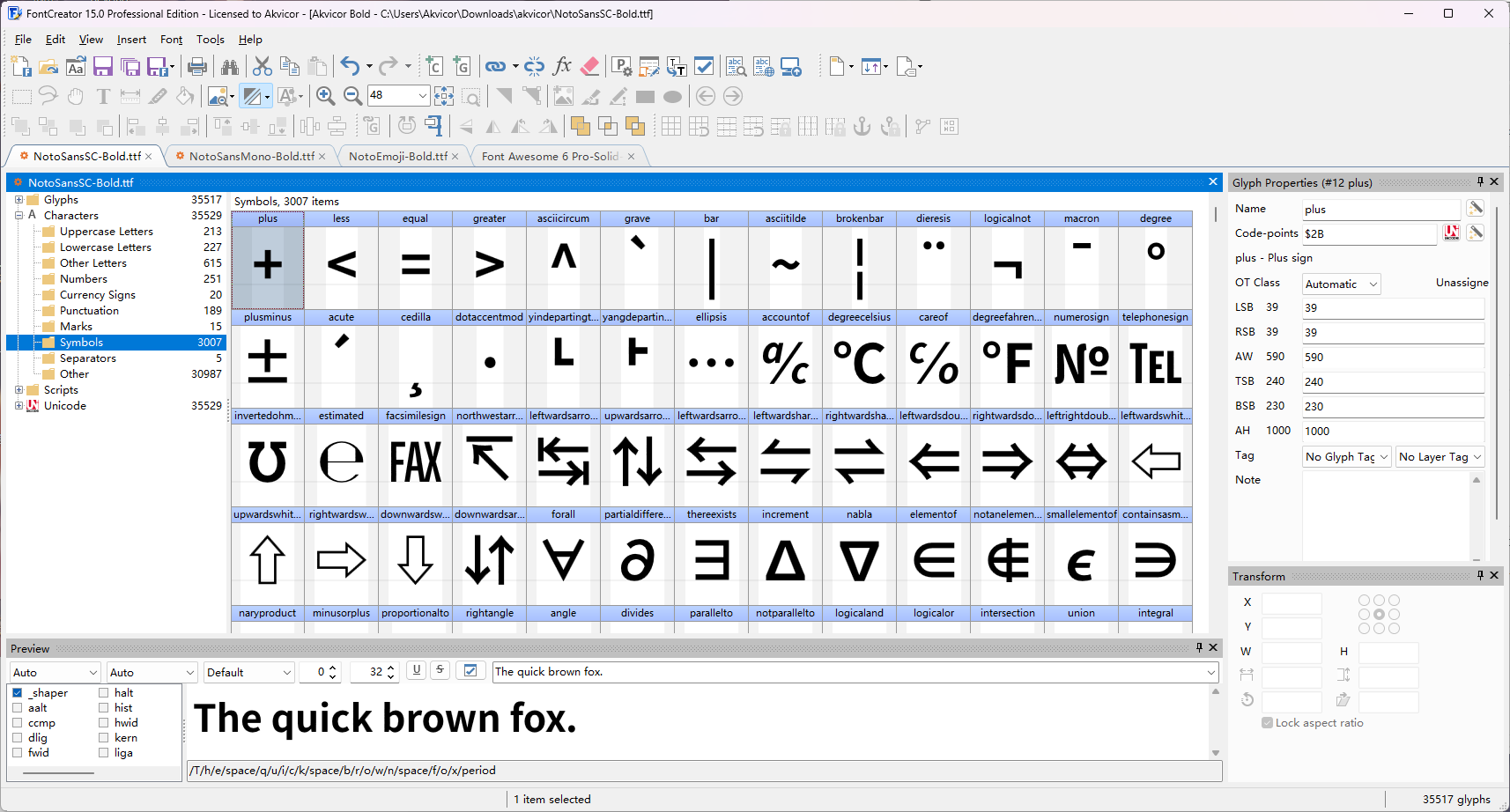
Task: Enable the ccmp feature checkbox
Action: click(18, 723)
